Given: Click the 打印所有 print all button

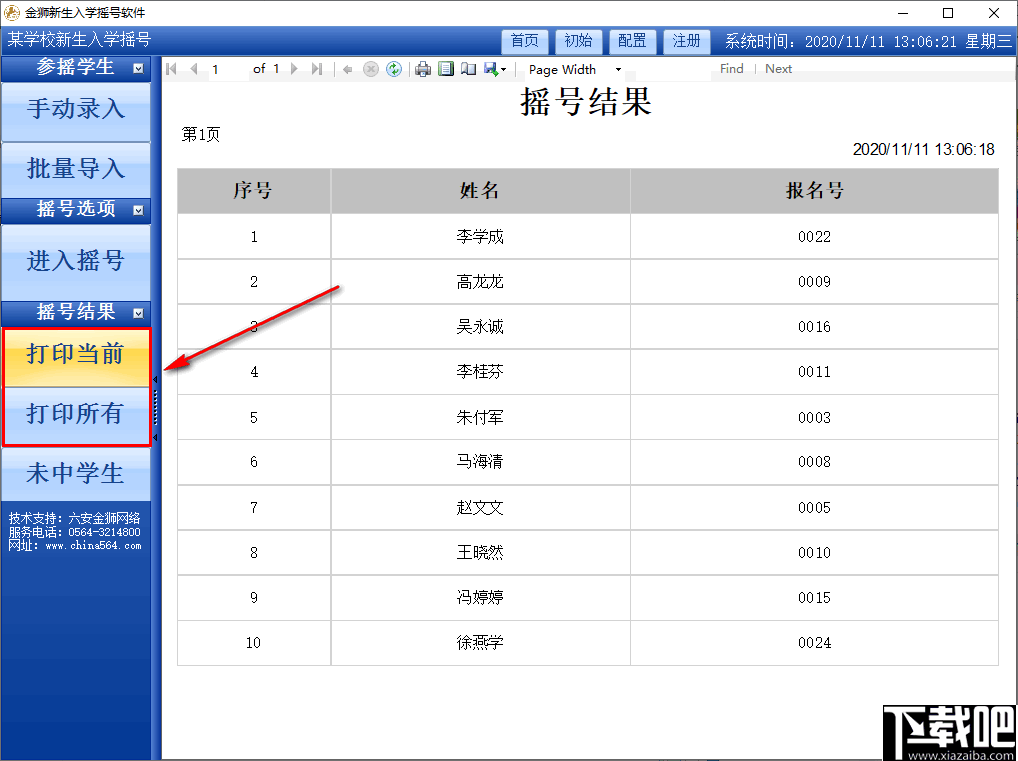Looking at the screenshot, I should (77, 412).
